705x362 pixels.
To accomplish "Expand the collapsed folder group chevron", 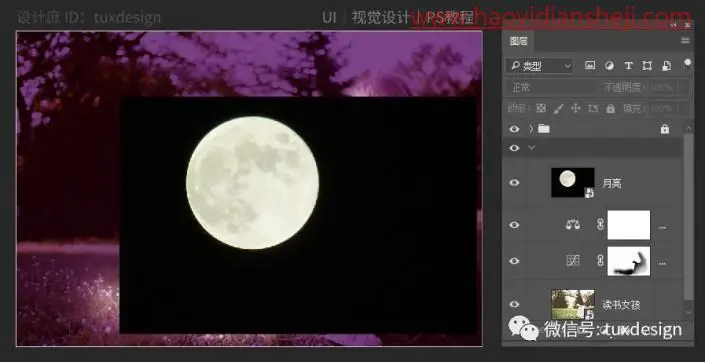I will pos(531,129).
